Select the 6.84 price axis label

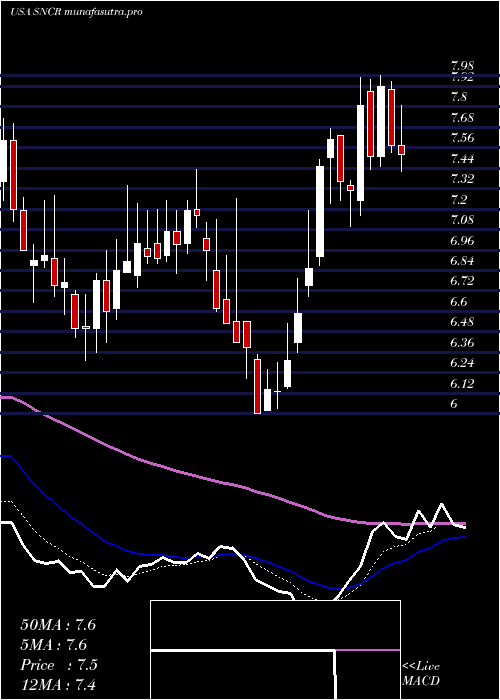click(x=462, y=261)
